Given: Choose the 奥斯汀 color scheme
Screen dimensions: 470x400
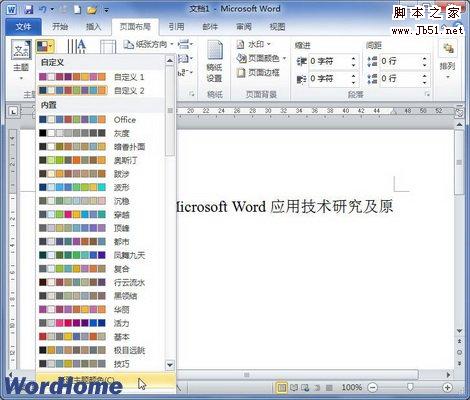Looking at the screenshot, I should point(100,160).
